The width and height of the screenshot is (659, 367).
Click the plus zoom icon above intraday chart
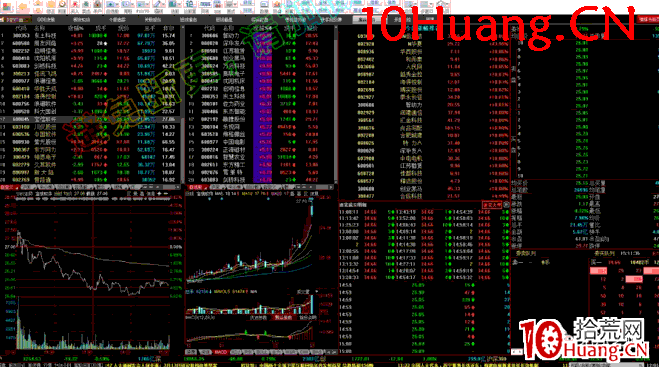160,194
